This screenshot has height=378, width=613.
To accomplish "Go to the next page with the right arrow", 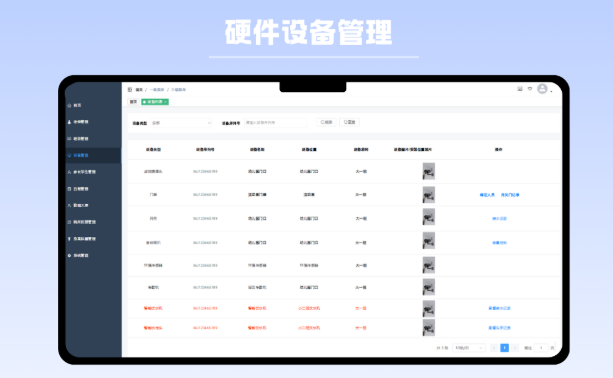I will point(515,348).
